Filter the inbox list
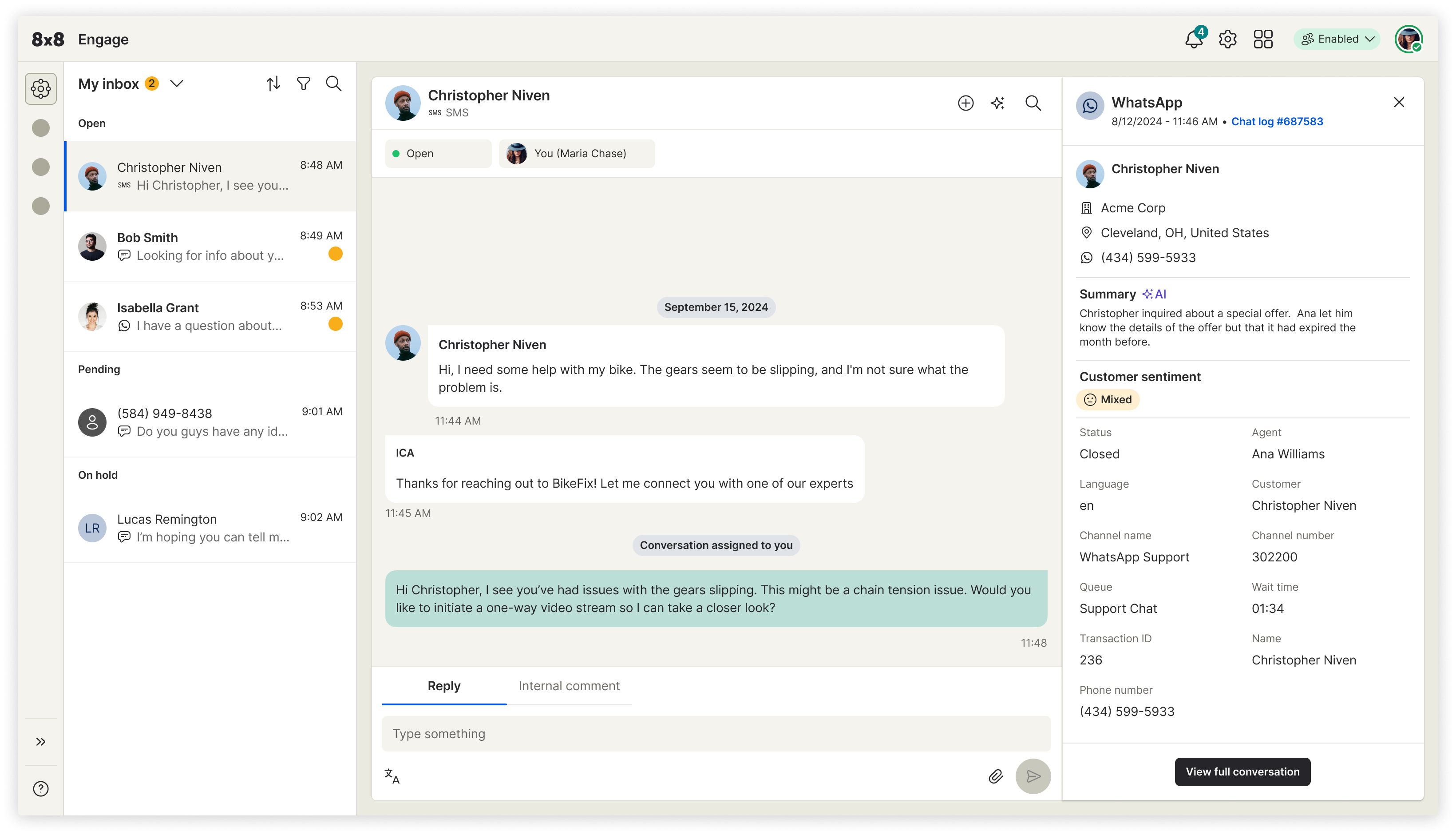1456x835 pixels. [x=303, y=84]
